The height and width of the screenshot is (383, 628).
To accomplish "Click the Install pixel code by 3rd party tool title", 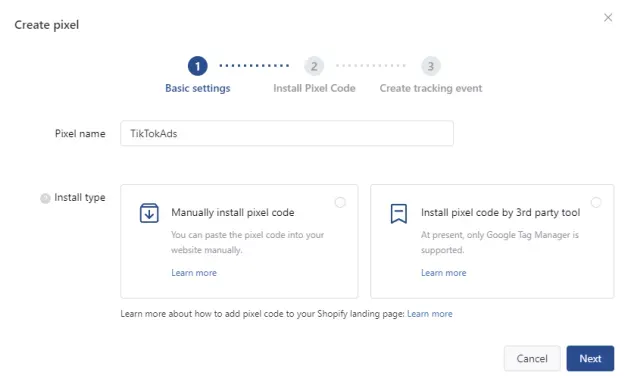I will [500, 212].
